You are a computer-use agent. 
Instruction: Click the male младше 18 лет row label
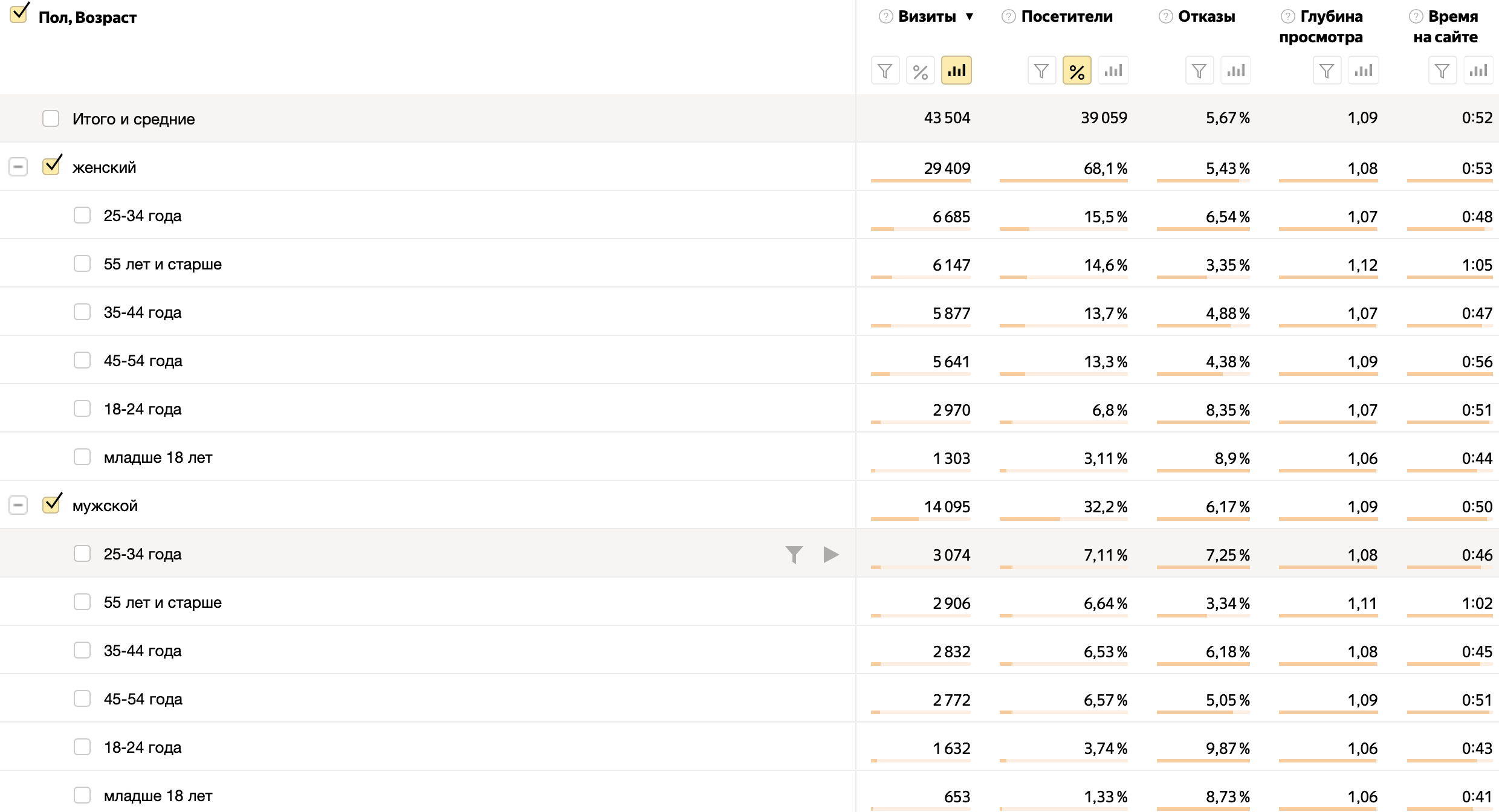click(158, 796)
